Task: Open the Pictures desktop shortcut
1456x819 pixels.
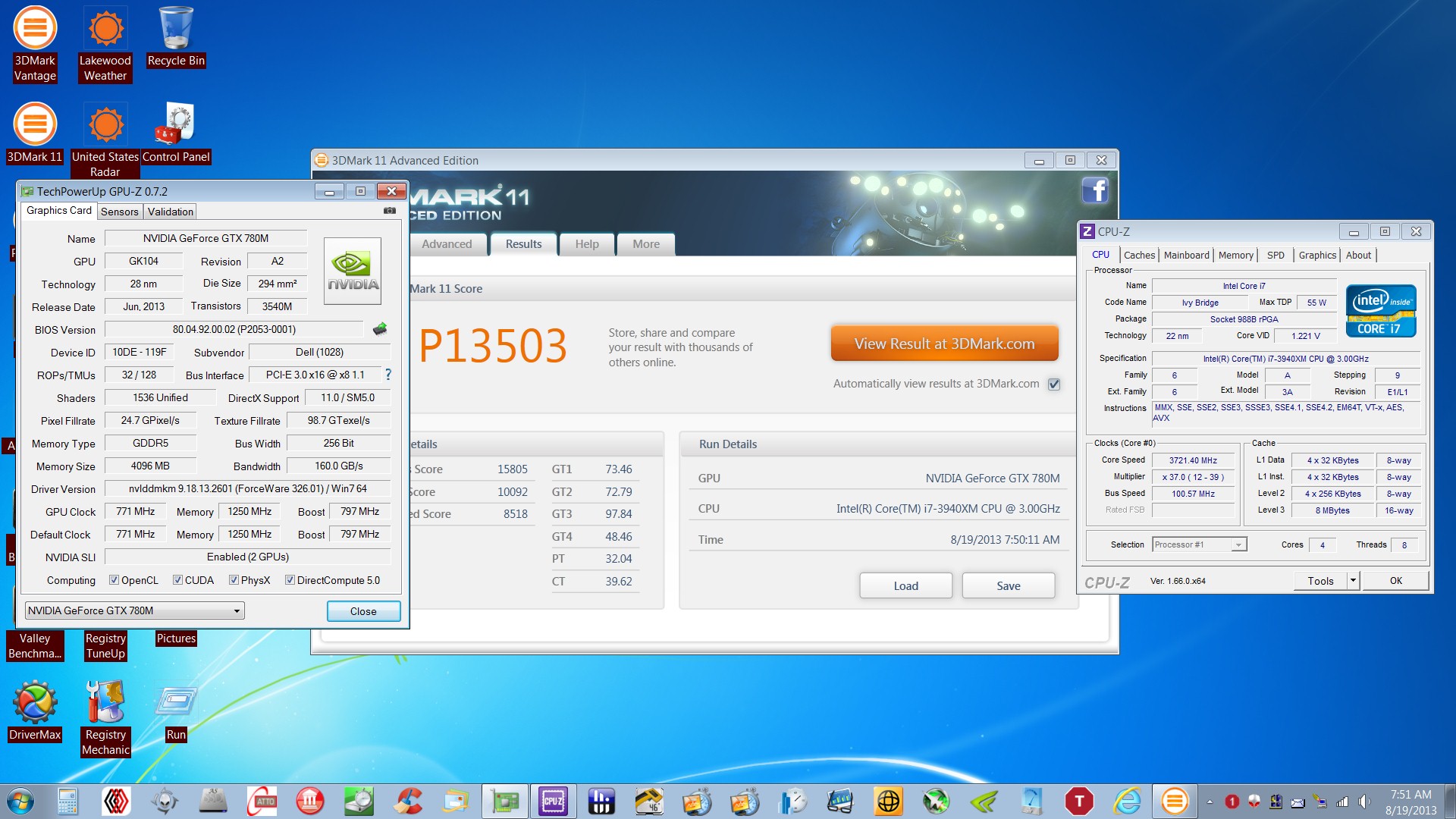Action: click(176, 639)
